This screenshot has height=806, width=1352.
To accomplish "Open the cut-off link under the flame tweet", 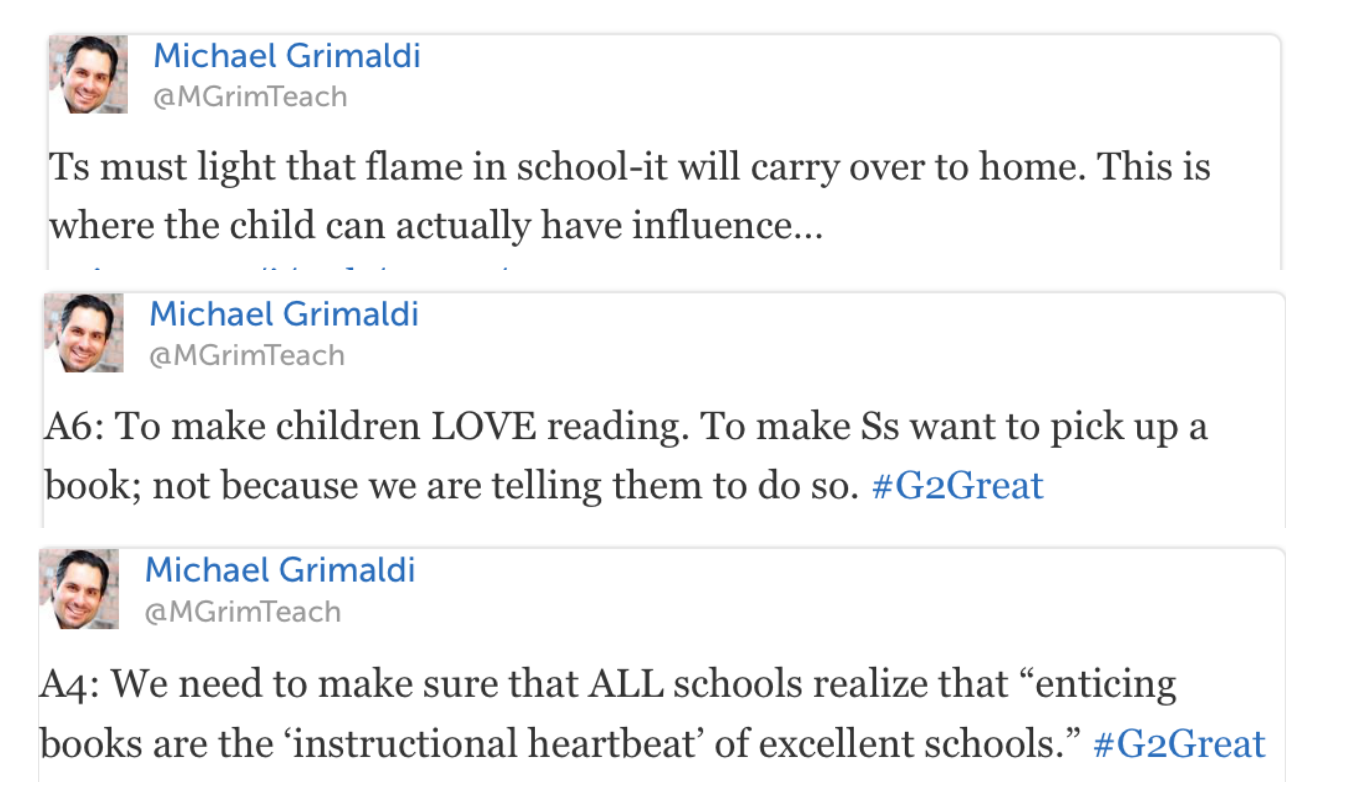I will pyautogui.click(x=290, y=266).
